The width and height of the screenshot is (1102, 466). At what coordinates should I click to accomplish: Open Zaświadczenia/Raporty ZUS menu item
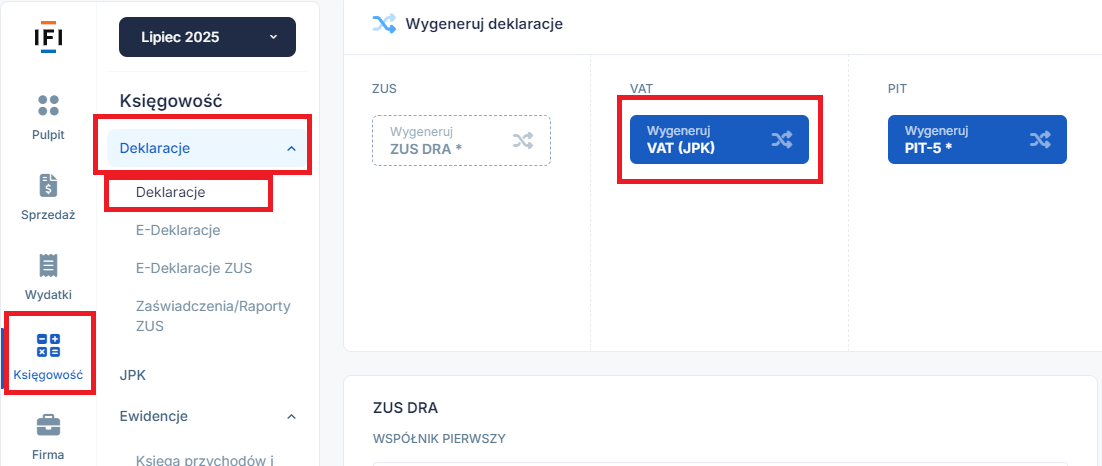click(213, 316)
